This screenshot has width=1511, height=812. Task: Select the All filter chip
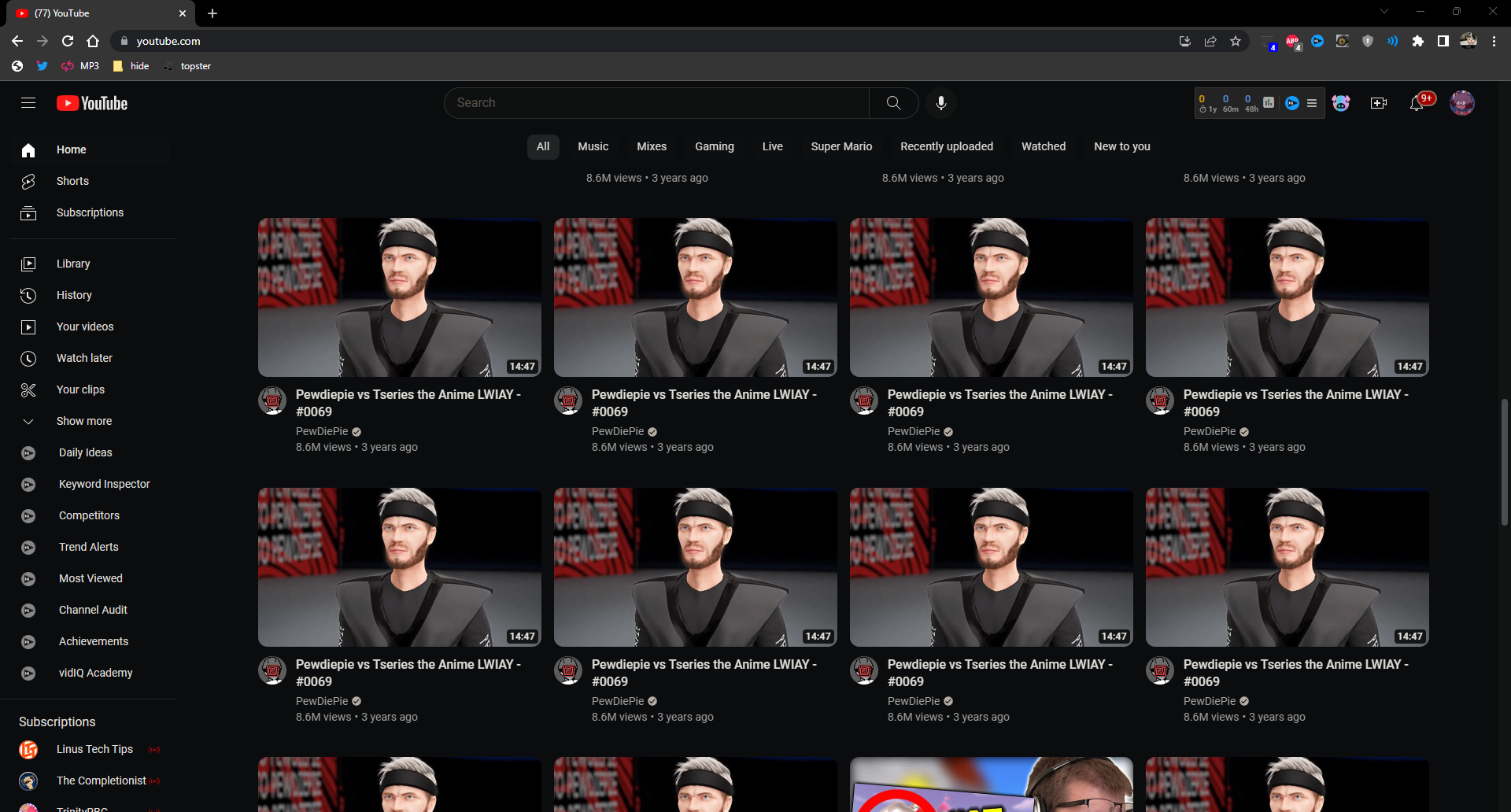click(543, 146)
